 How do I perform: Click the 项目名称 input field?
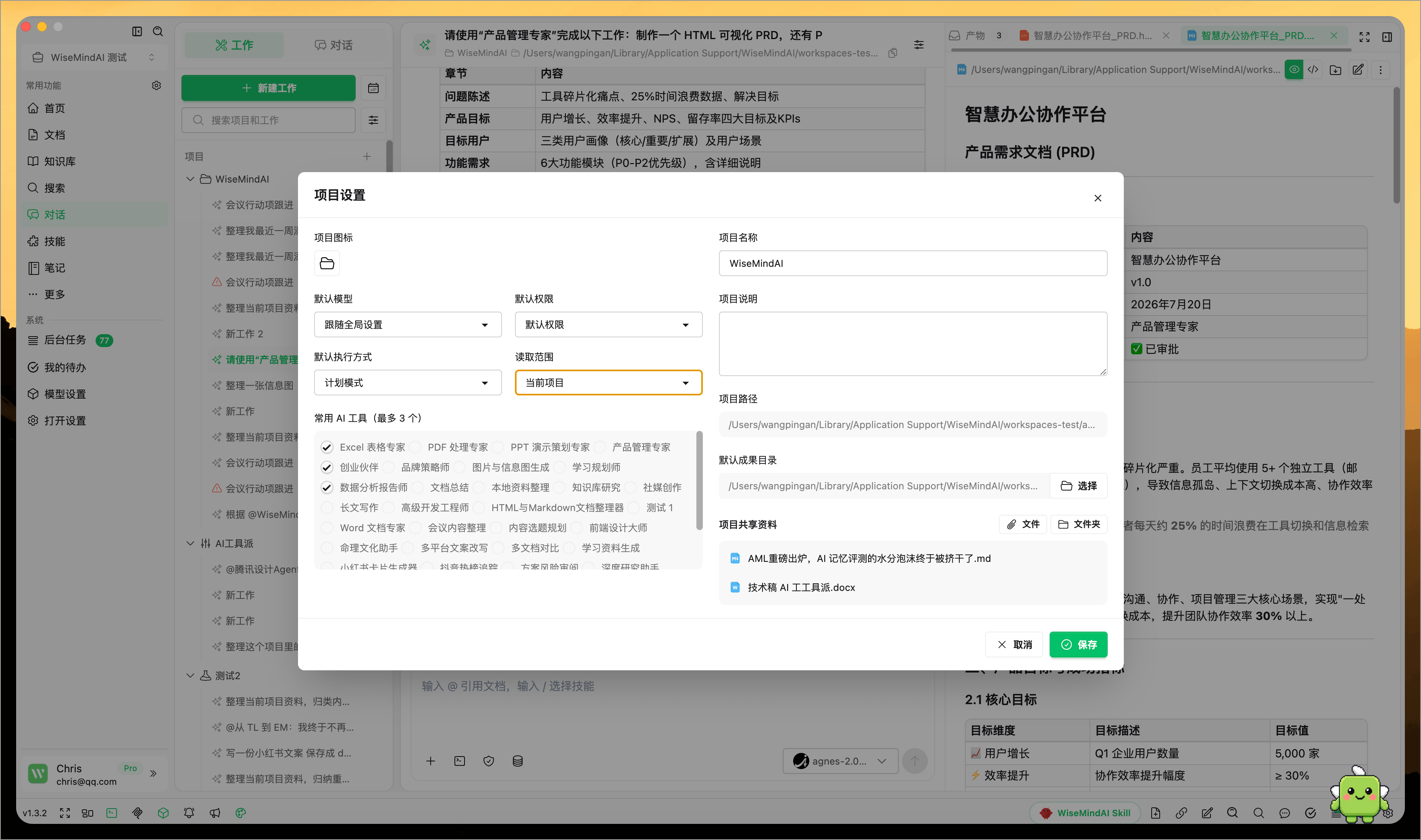click(913, 263)
